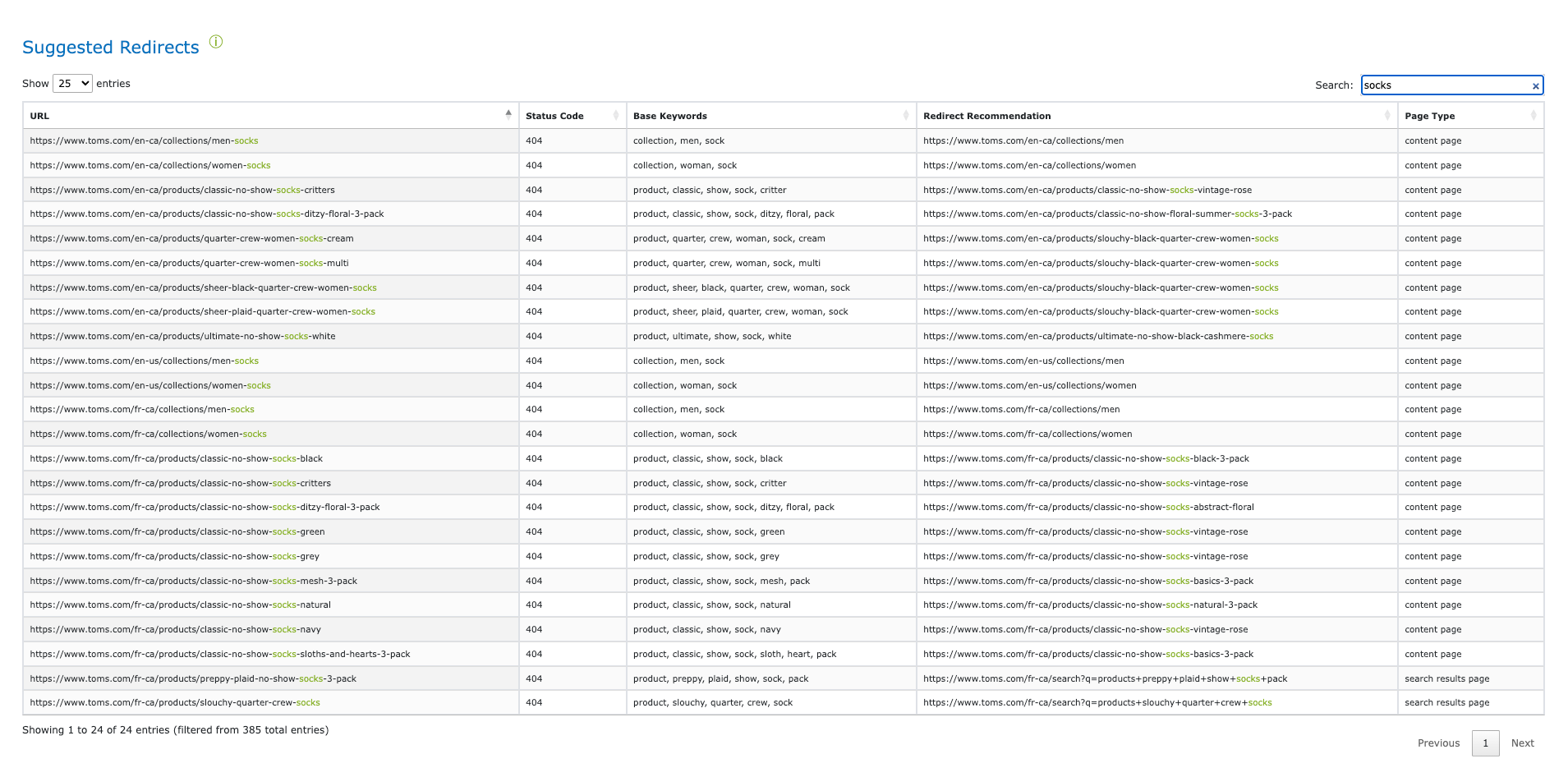Image resolution: width=1568 pixels, height=777 pixels.
Task: Sort by the Base Keywords column
Action: pos(771,116)
